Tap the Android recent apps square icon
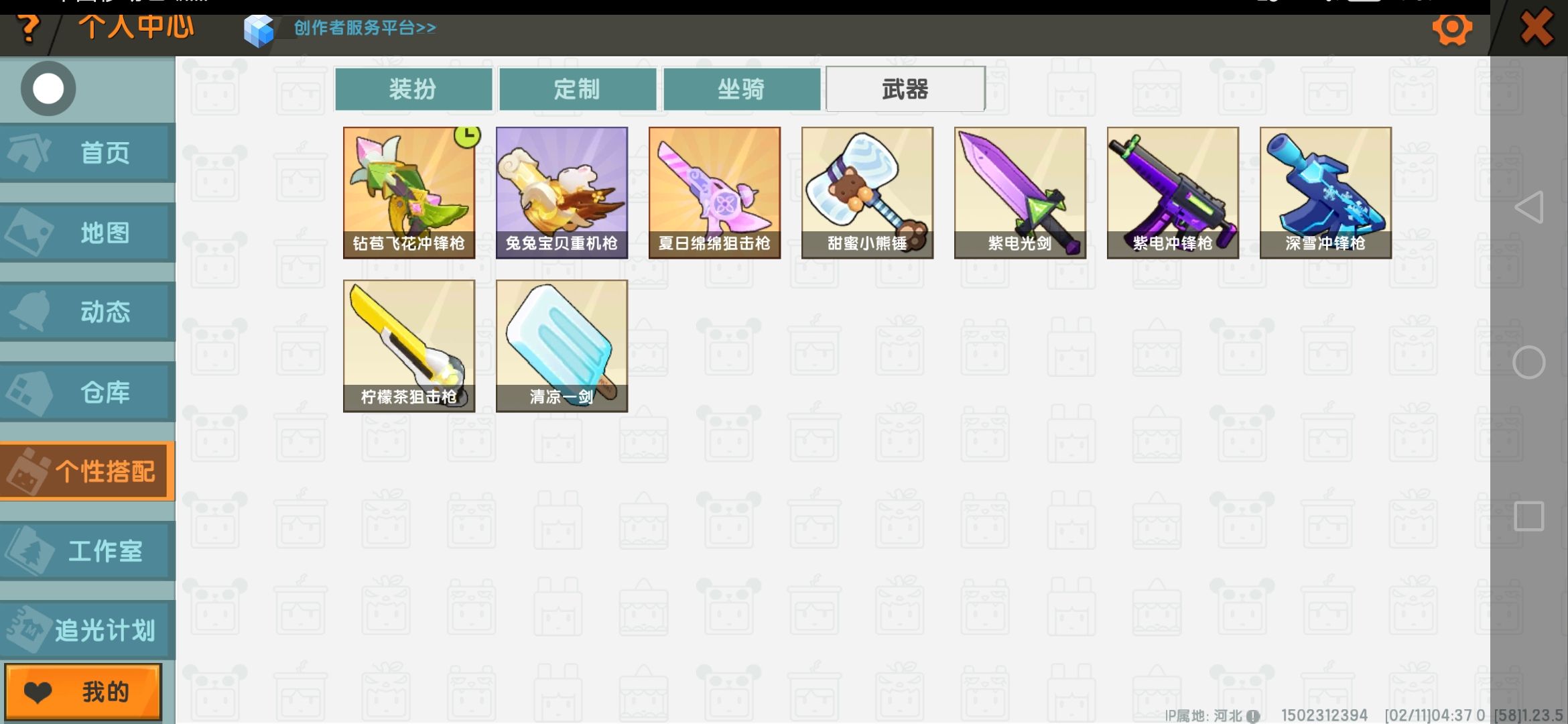Image resolution: width=1568 pixels, height=724 pixels. click(x=1529, y=516)
